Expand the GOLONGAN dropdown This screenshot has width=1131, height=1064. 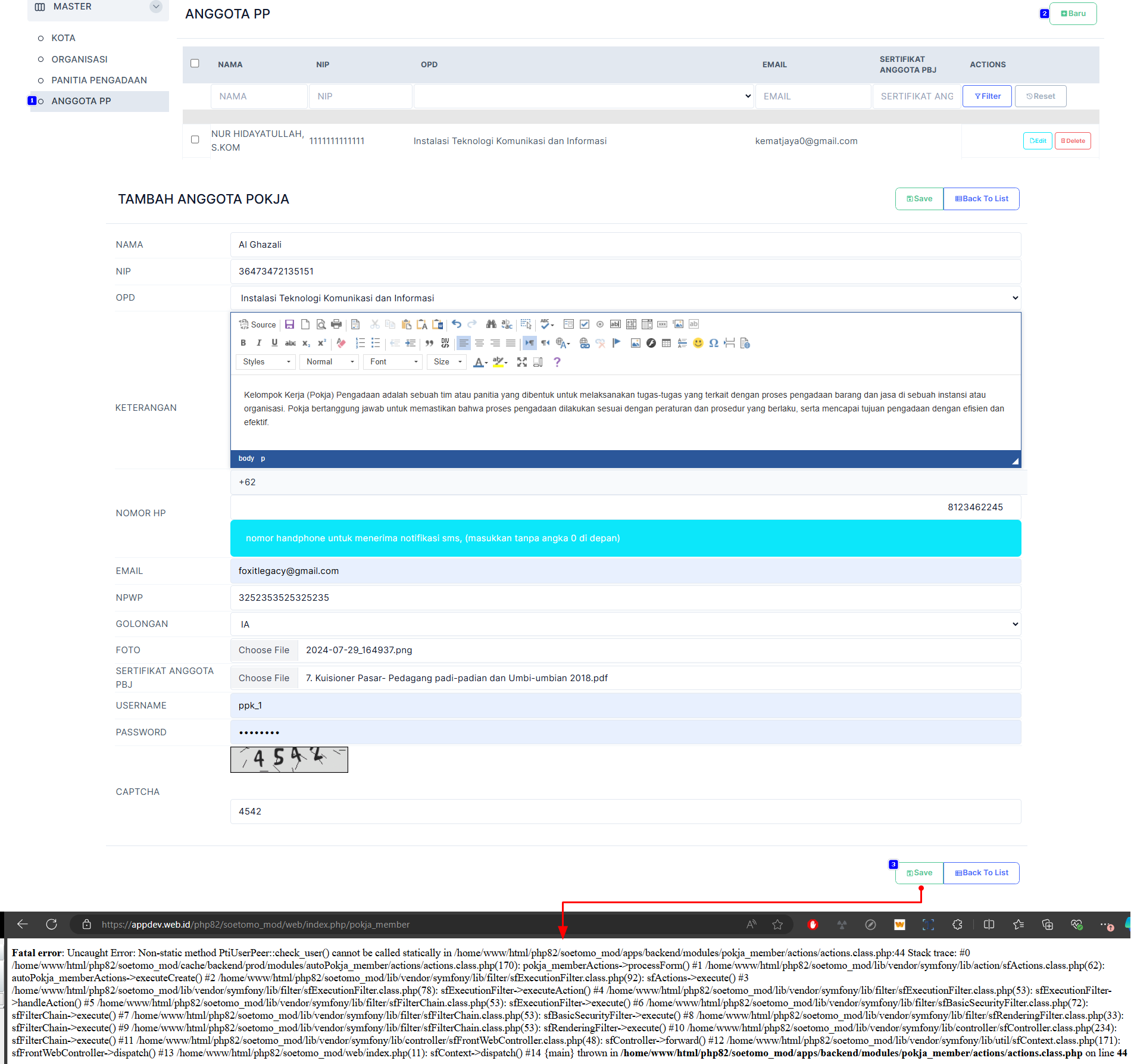625,624
